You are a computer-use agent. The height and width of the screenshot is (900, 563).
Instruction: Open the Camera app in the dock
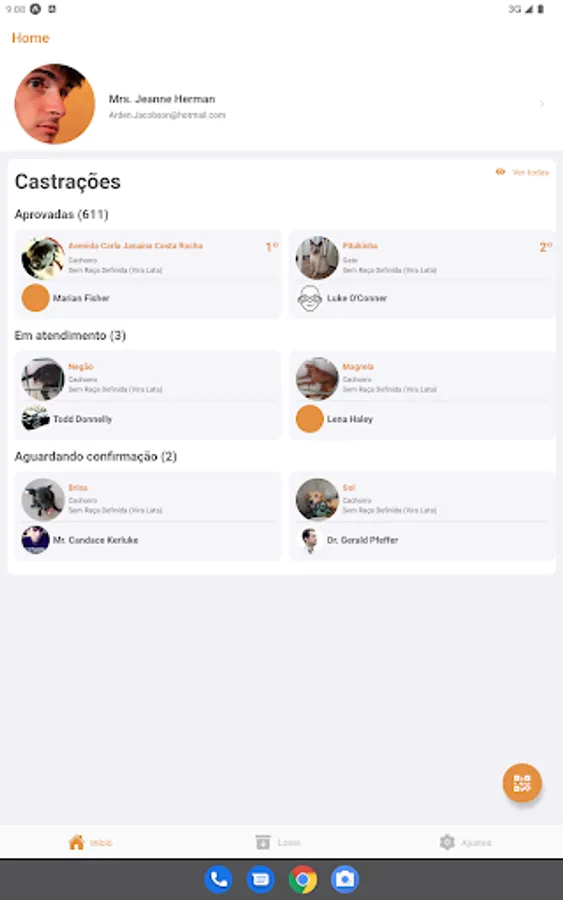point(345,879)
